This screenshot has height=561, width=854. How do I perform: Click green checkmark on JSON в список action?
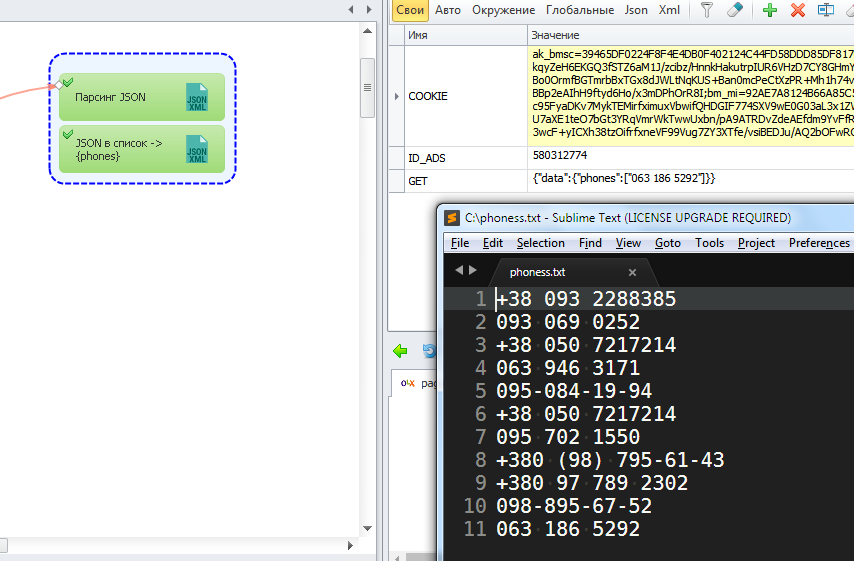tap(68, 134)
